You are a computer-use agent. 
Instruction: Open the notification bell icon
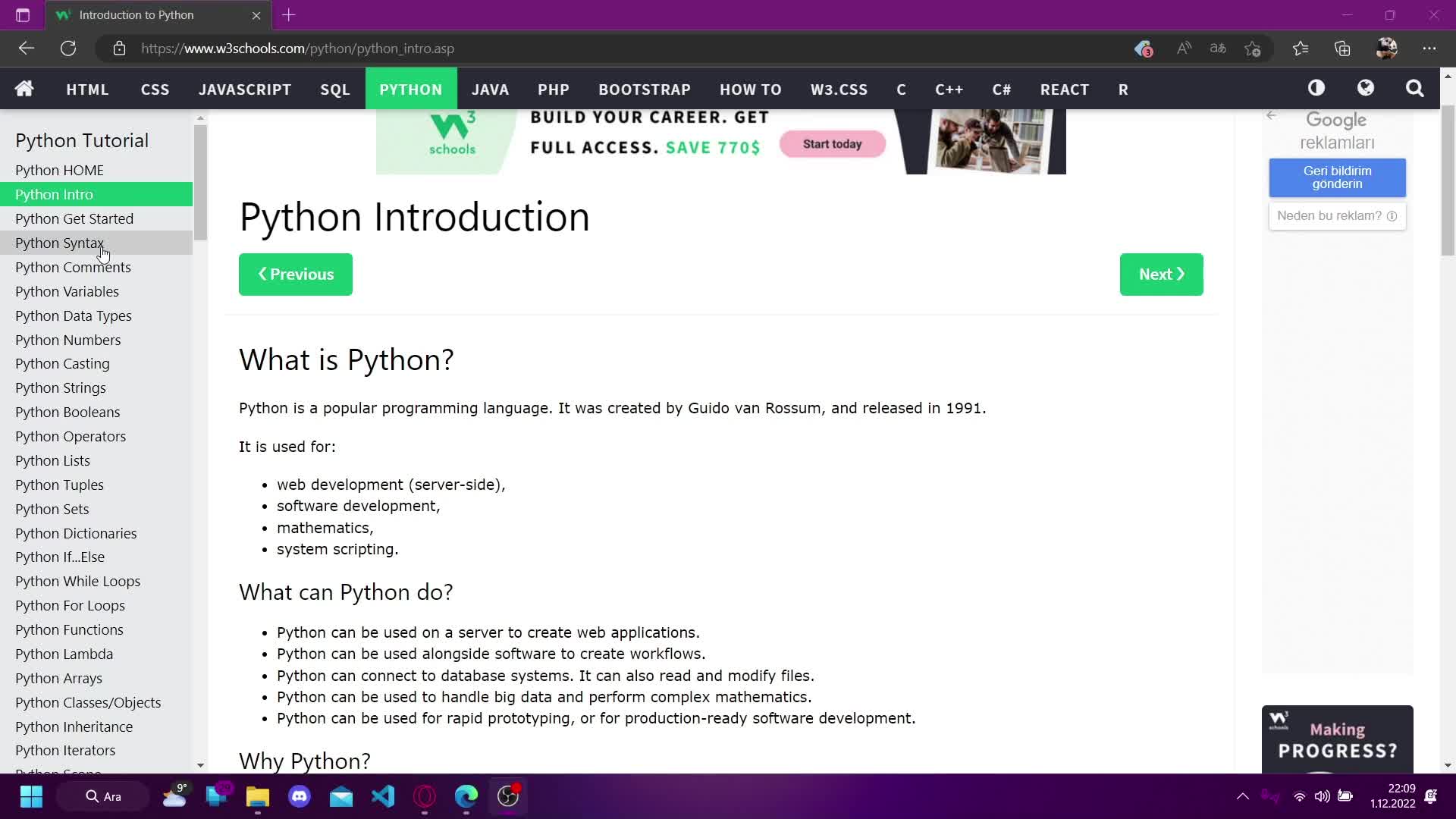pyautogui.click(x=1430, y=796)
